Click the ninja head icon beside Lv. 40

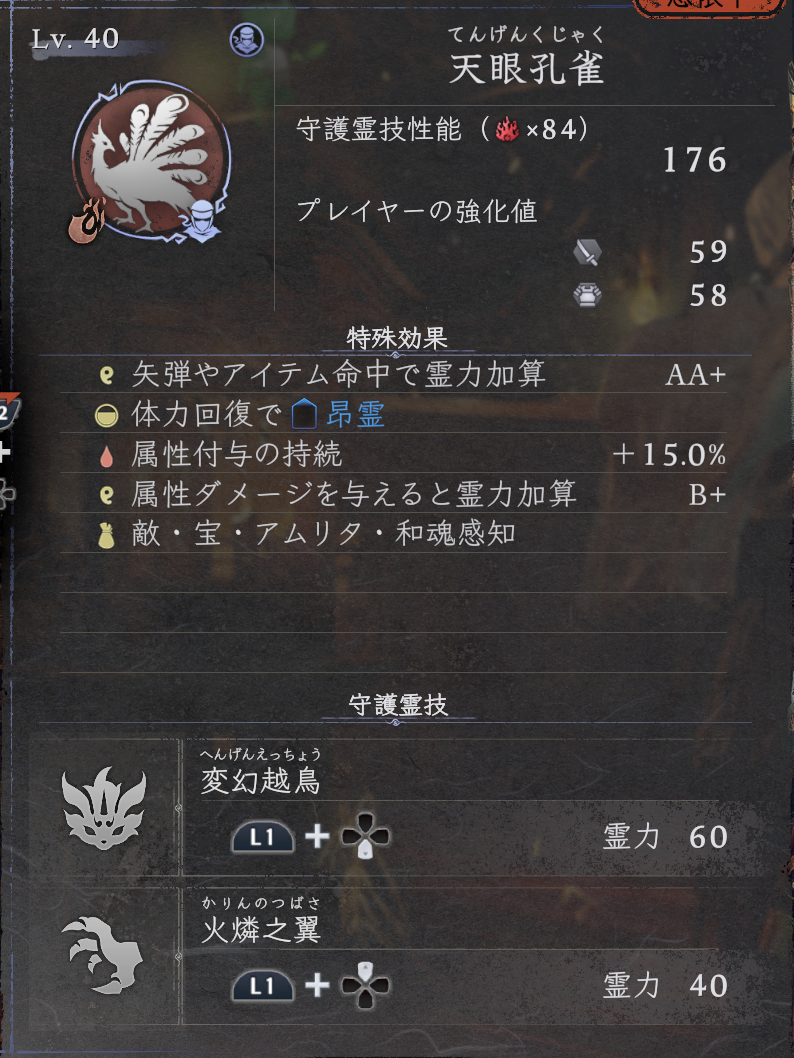(246, 40)
